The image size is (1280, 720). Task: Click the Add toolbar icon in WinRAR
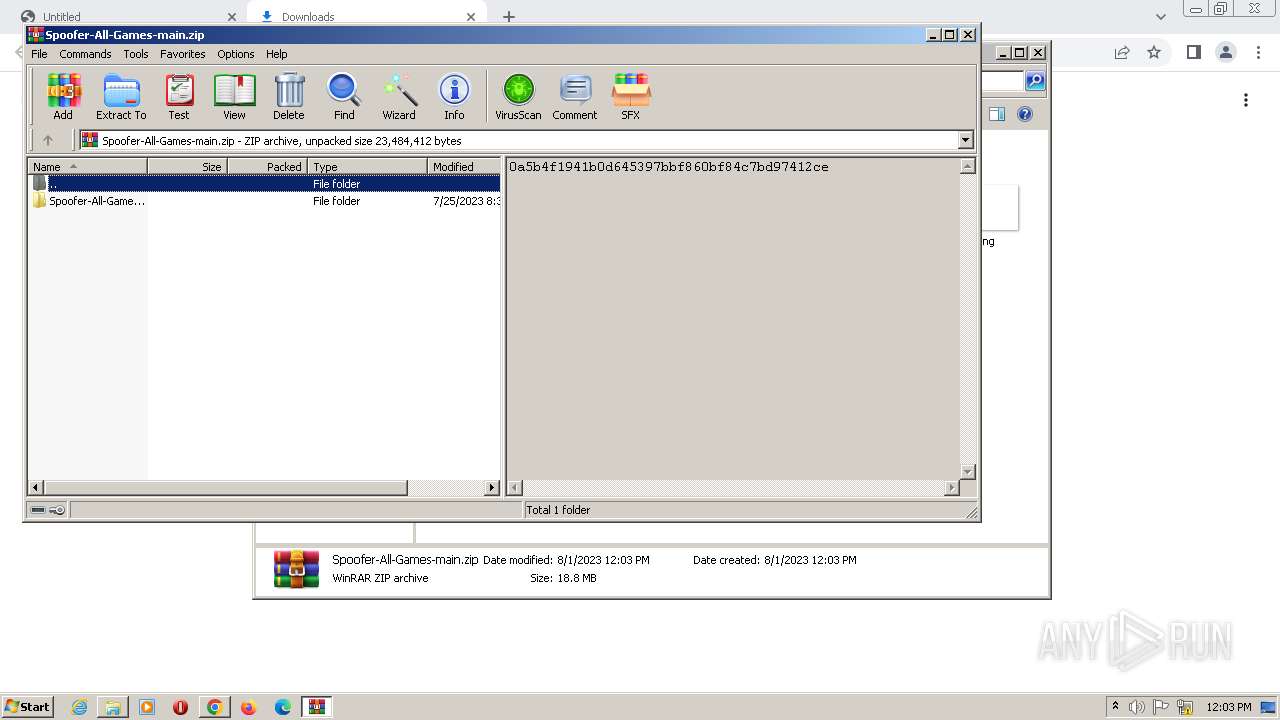[x=63, y=97]
